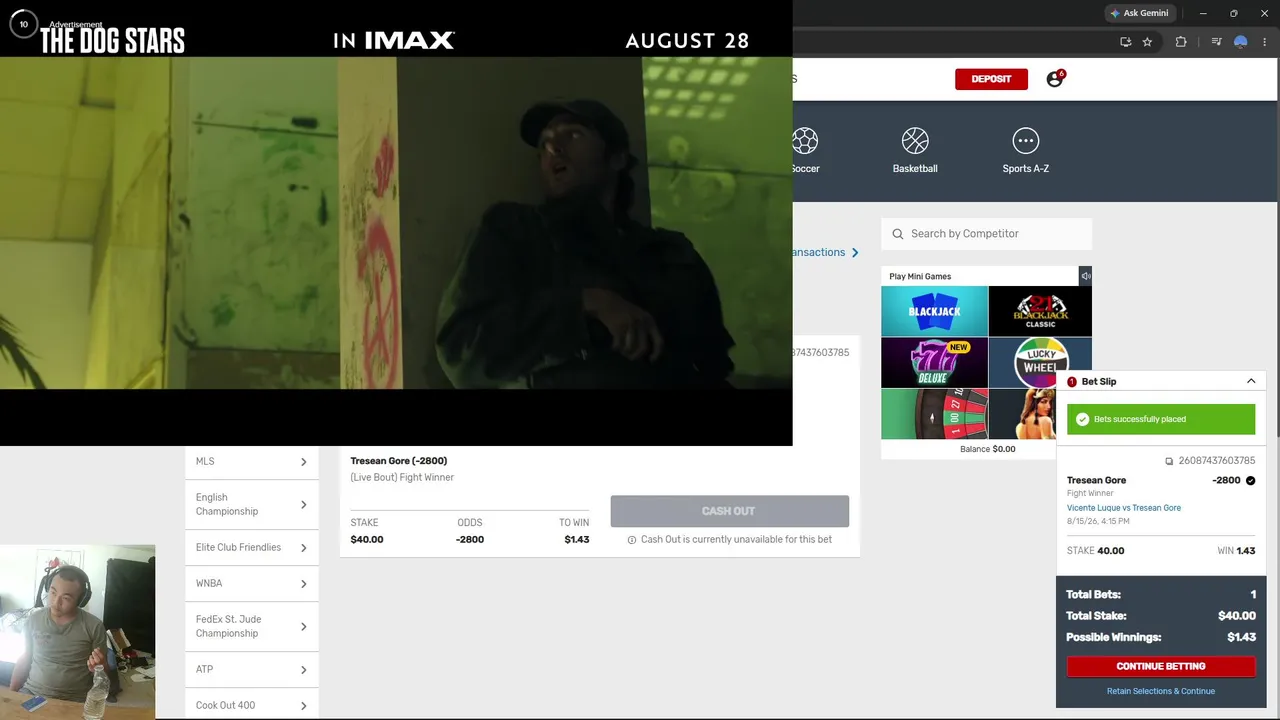Expand the Elite Club Friendlies item

point(252,547)
